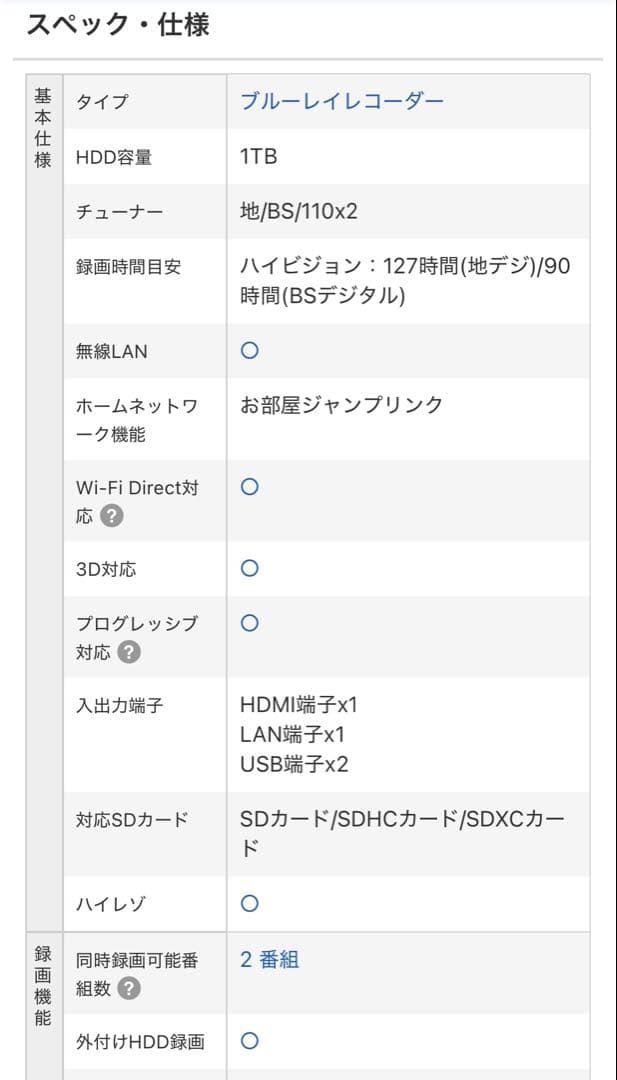Screen dimensions: 617x1080
Task: Click the circle mark for プログレッシブ対応
Action: pos(250,623)
